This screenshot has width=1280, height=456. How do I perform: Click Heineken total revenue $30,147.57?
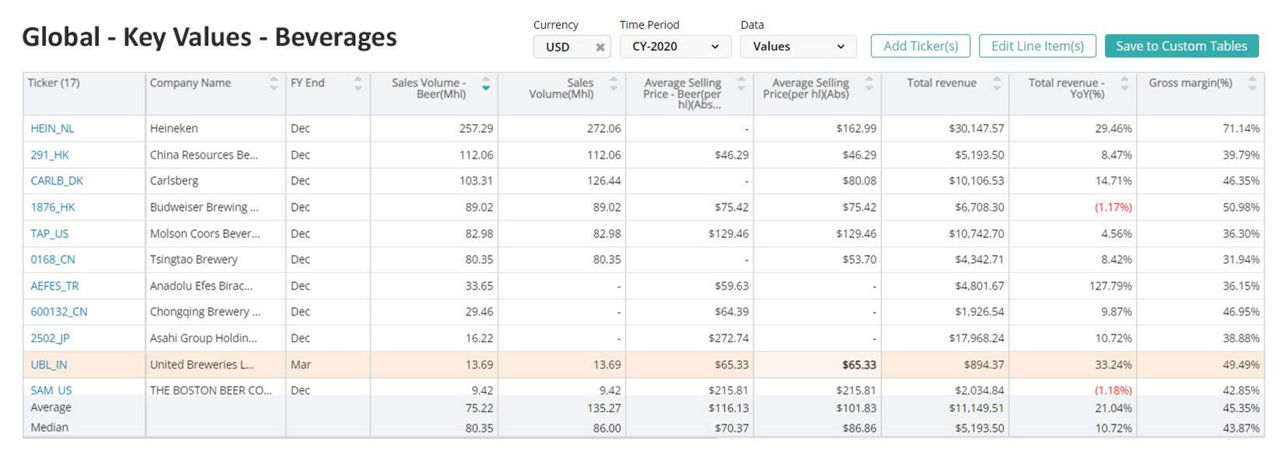coord(975,129)
